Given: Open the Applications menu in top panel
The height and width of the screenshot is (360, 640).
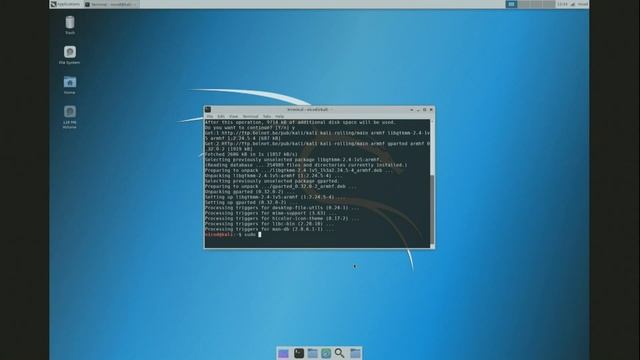Looking at the screenshot, I should click(x=65, y=4).
